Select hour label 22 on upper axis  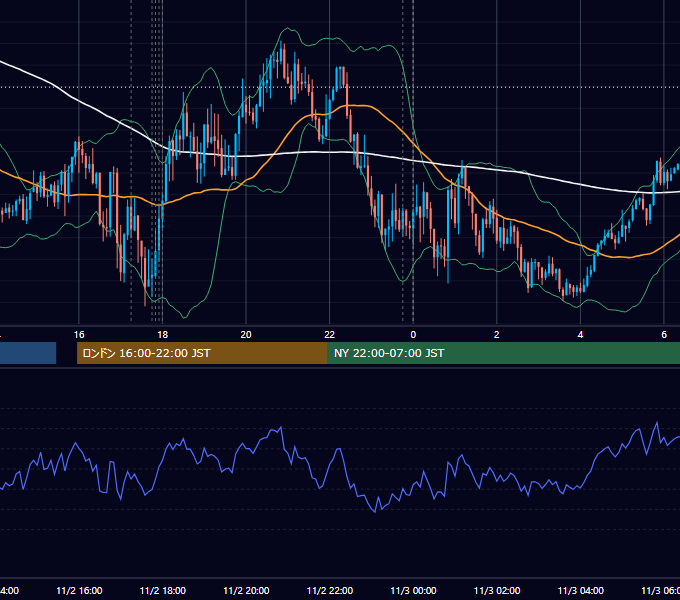(x=330, y=335)
